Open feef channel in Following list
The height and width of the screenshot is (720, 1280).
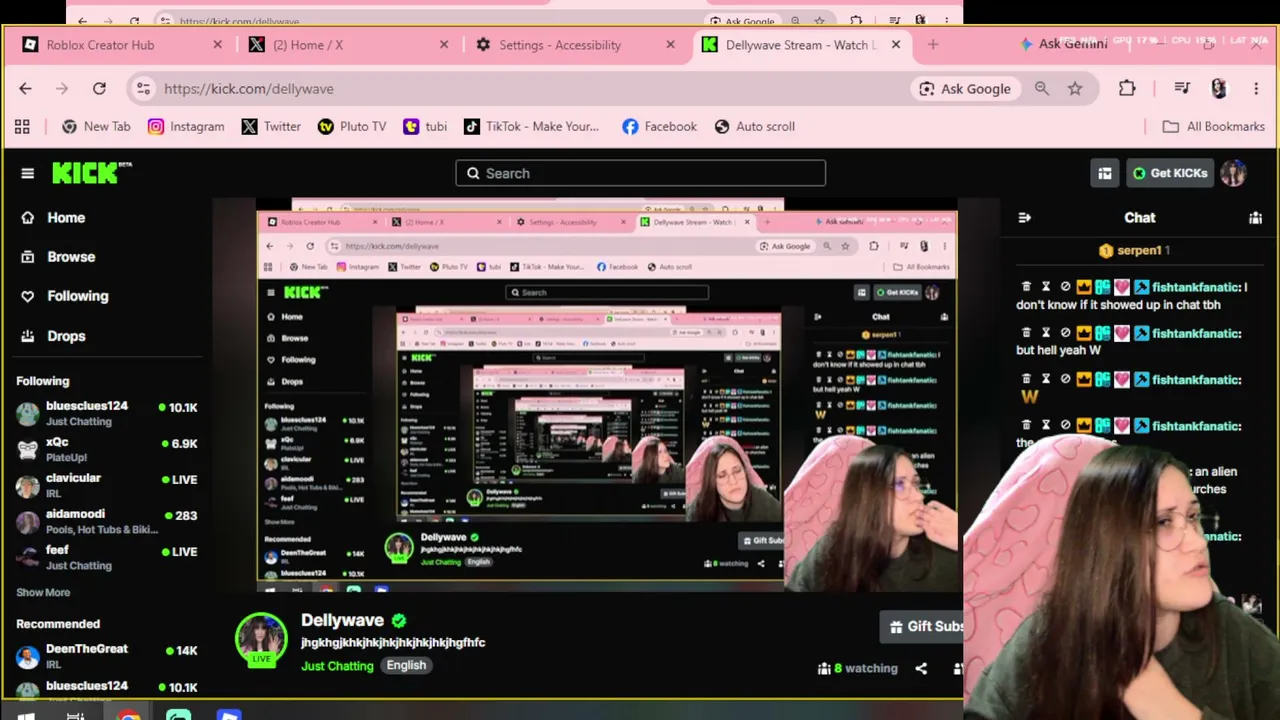tap(106, 557)
